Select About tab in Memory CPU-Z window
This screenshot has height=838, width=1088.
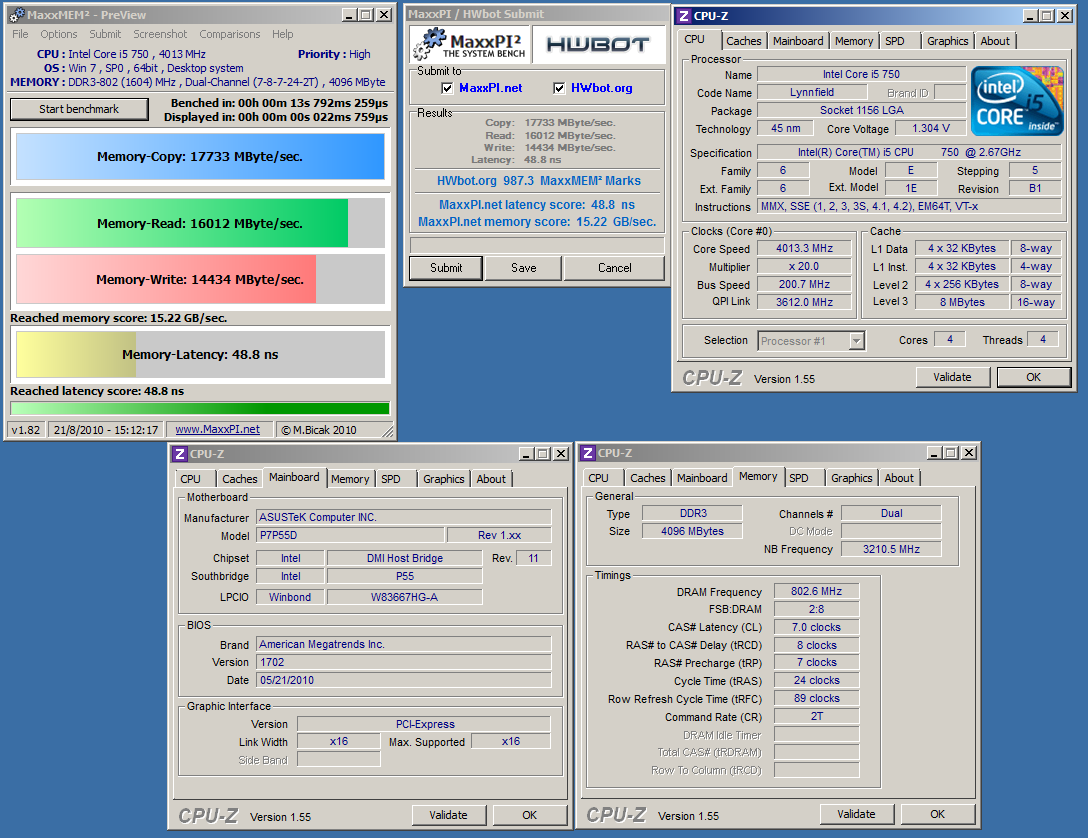899,478
